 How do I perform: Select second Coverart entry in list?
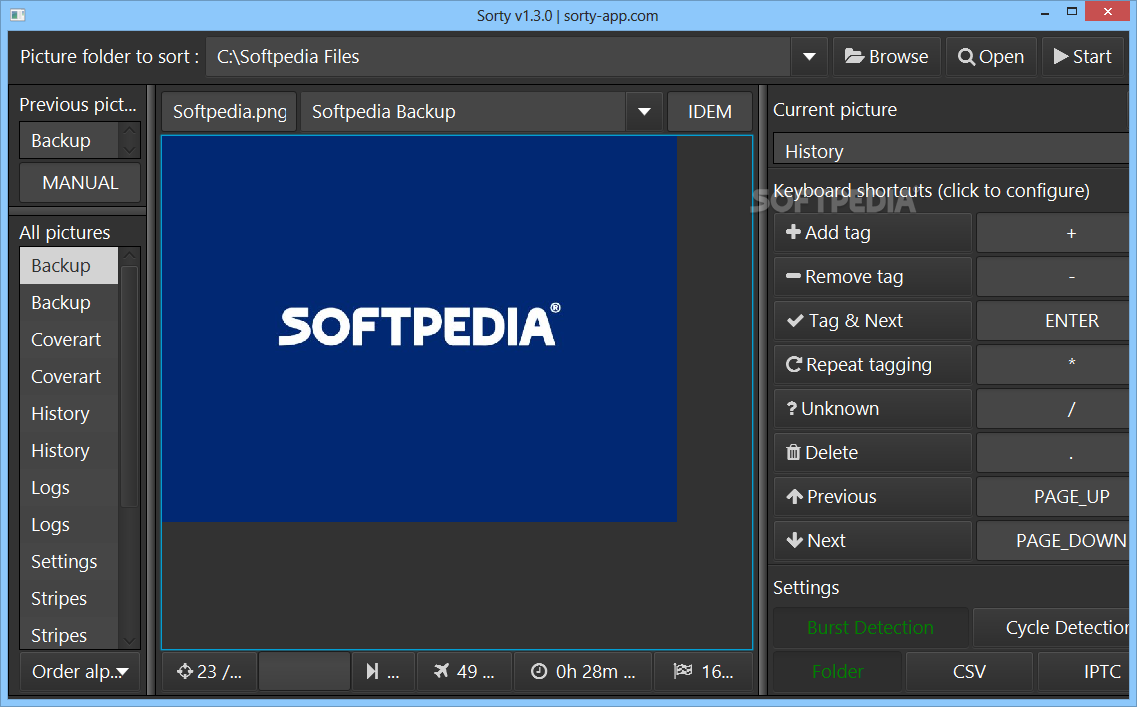(69, 376)
